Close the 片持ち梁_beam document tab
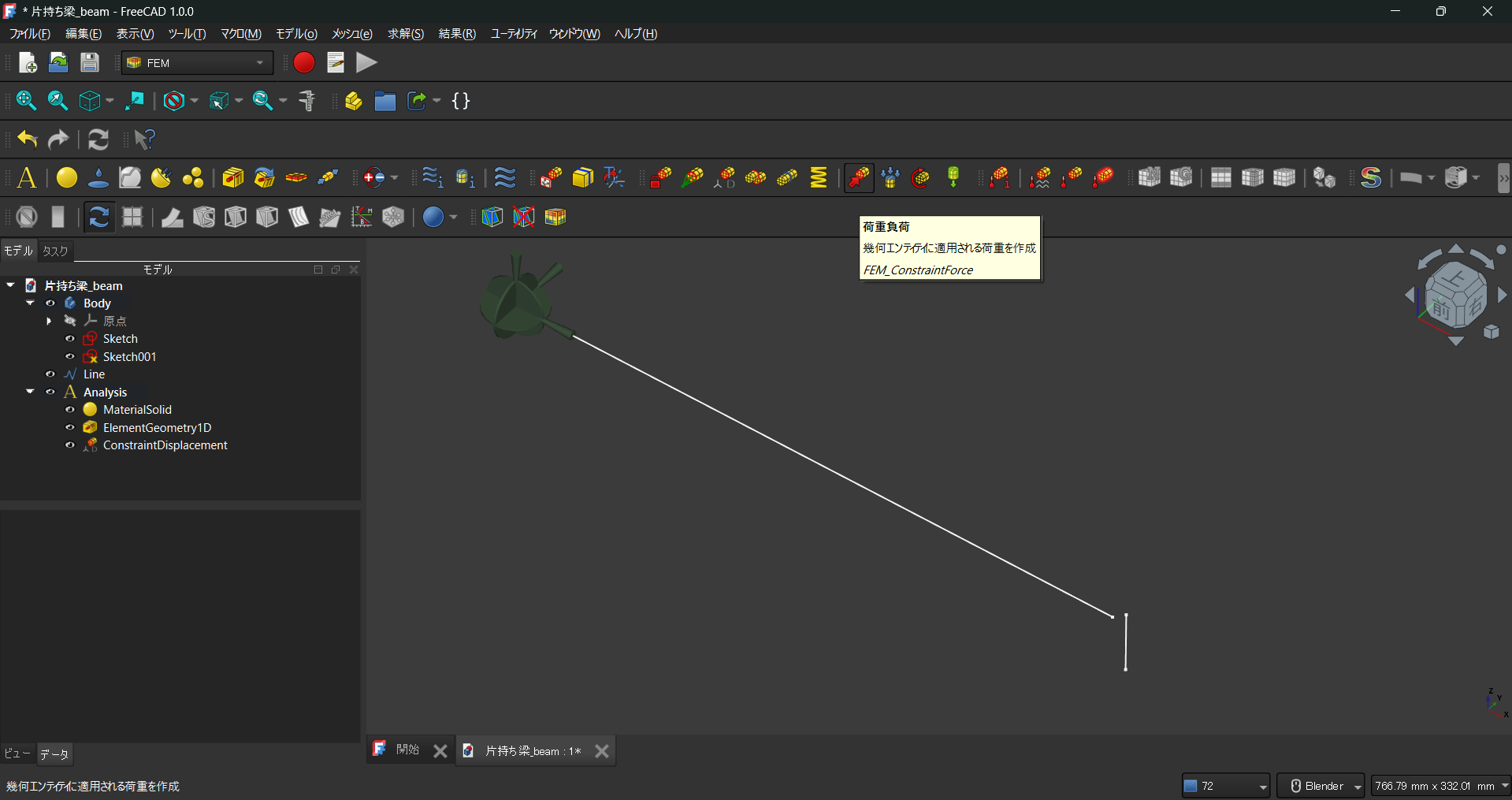 (x=602, y=751)
